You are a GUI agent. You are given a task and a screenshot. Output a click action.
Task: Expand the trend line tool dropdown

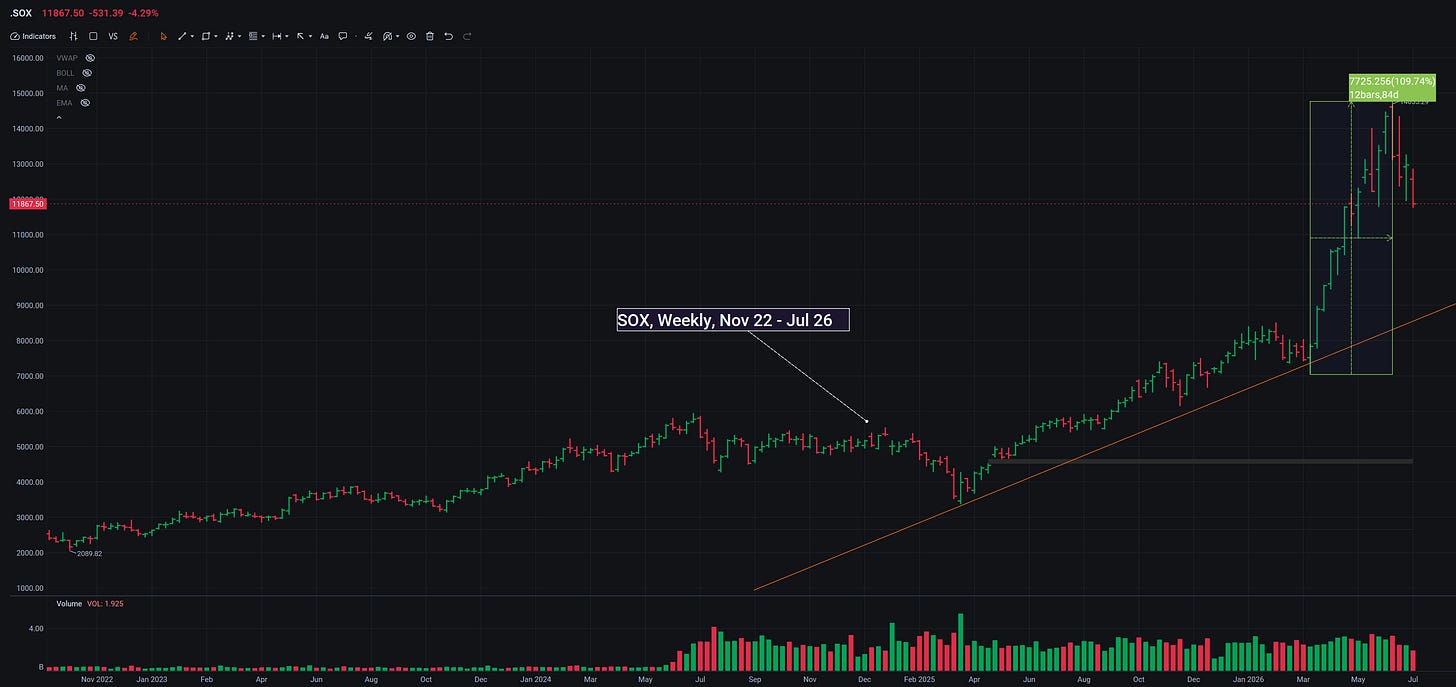coord(192,36)
